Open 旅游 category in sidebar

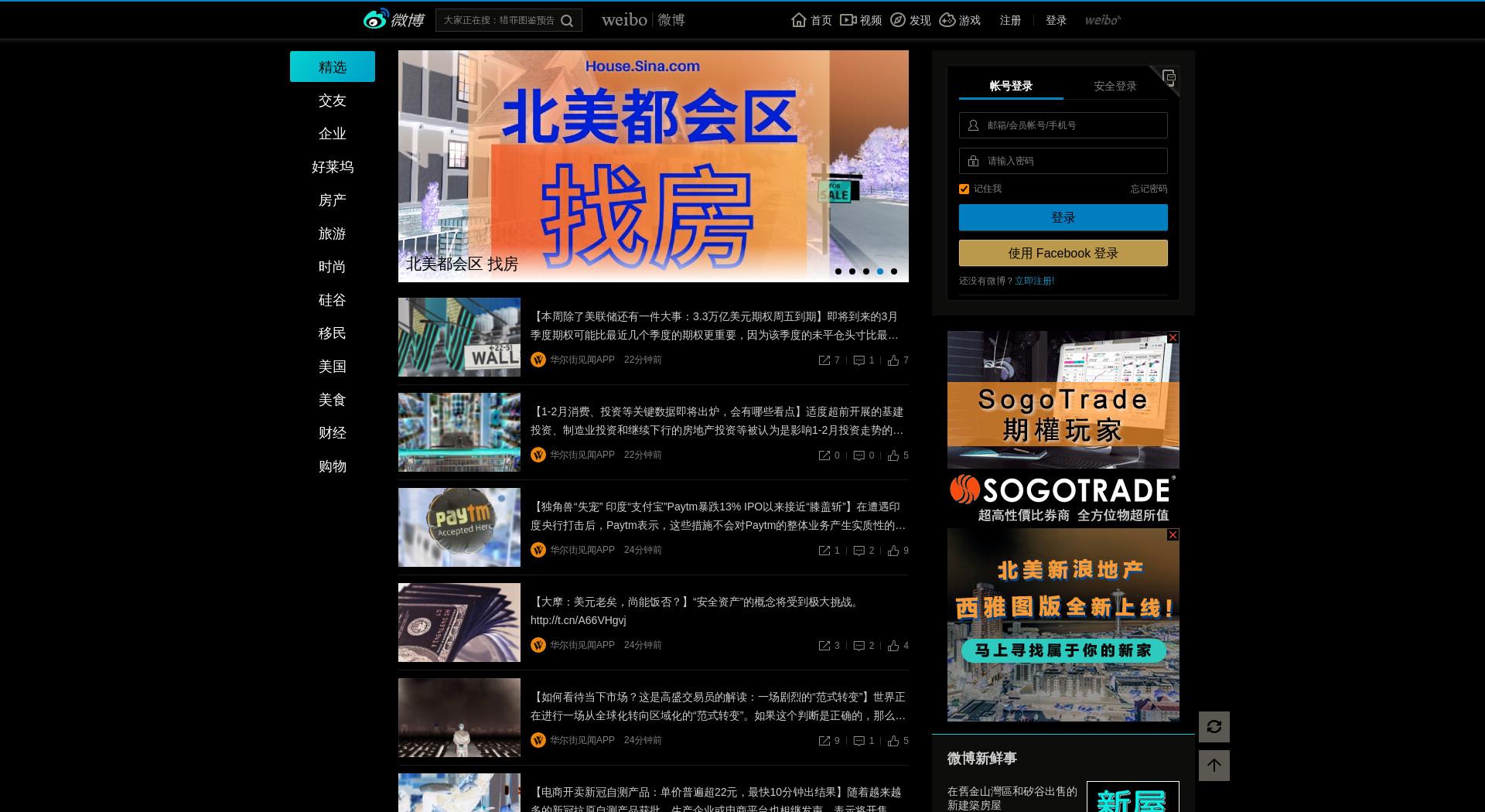(x=333, y=234)
